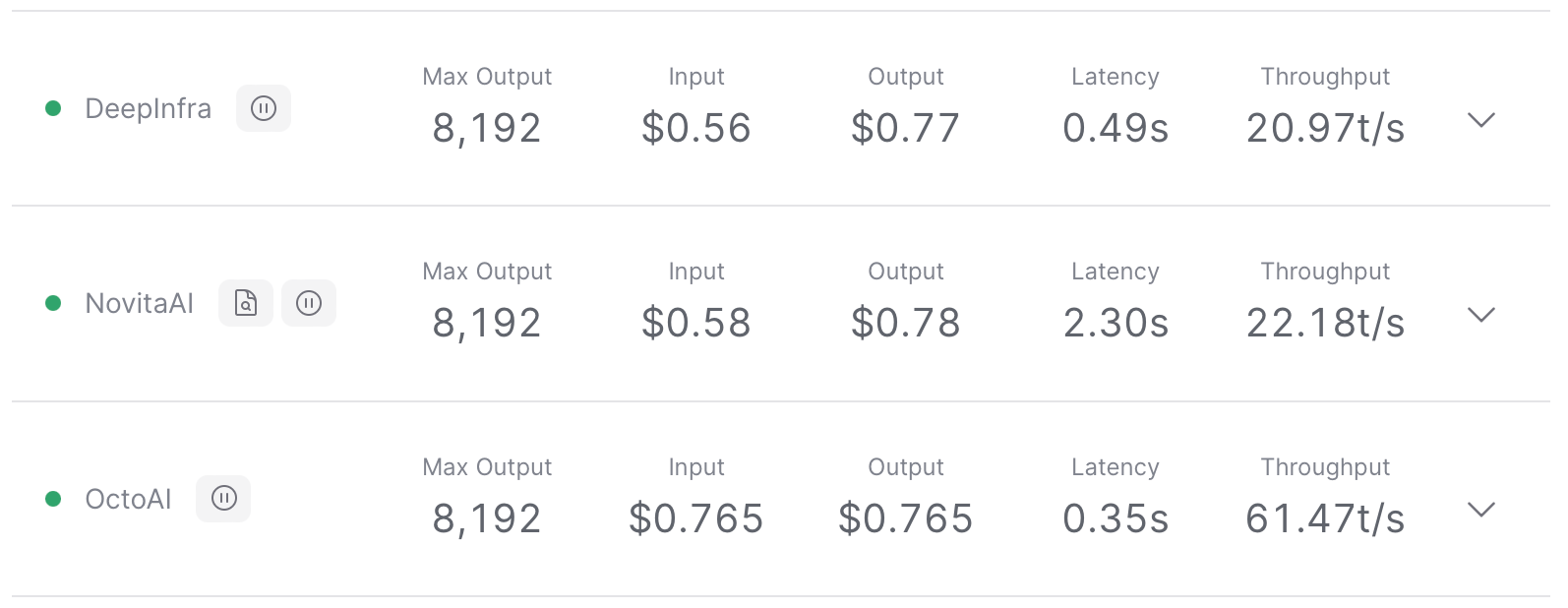Click NovitaAI's 2.30s latency value
Viewport: 1568px width, 608px height.
tap(1116, 323)
